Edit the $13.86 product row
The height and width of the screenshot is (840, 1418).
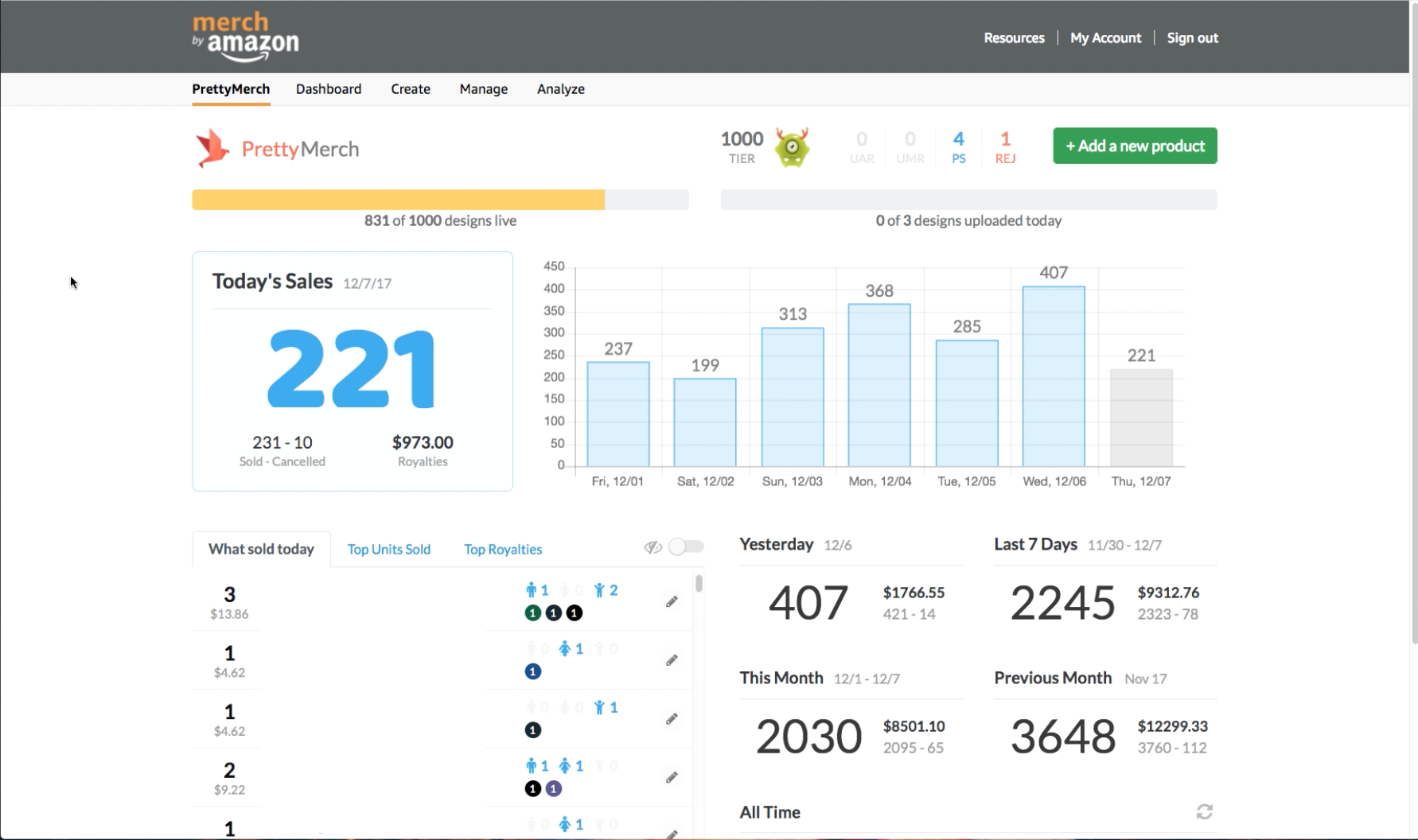[672, 601]
